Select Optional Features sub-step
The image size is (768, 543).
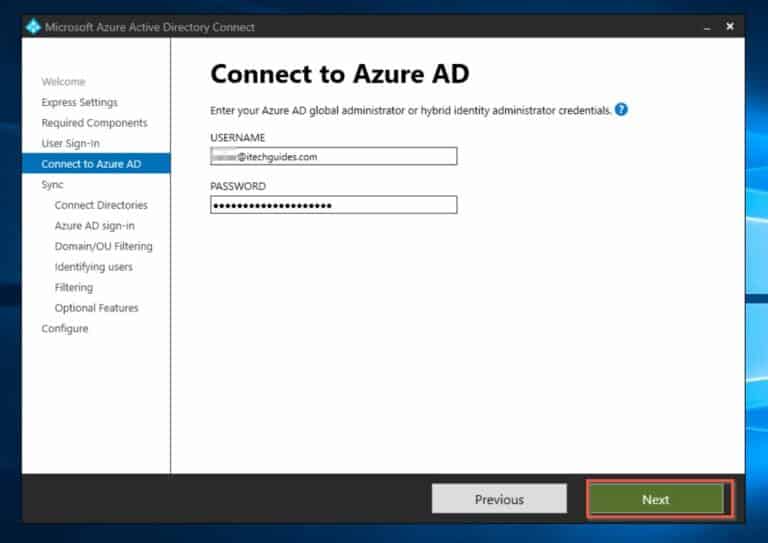[96, 308]
